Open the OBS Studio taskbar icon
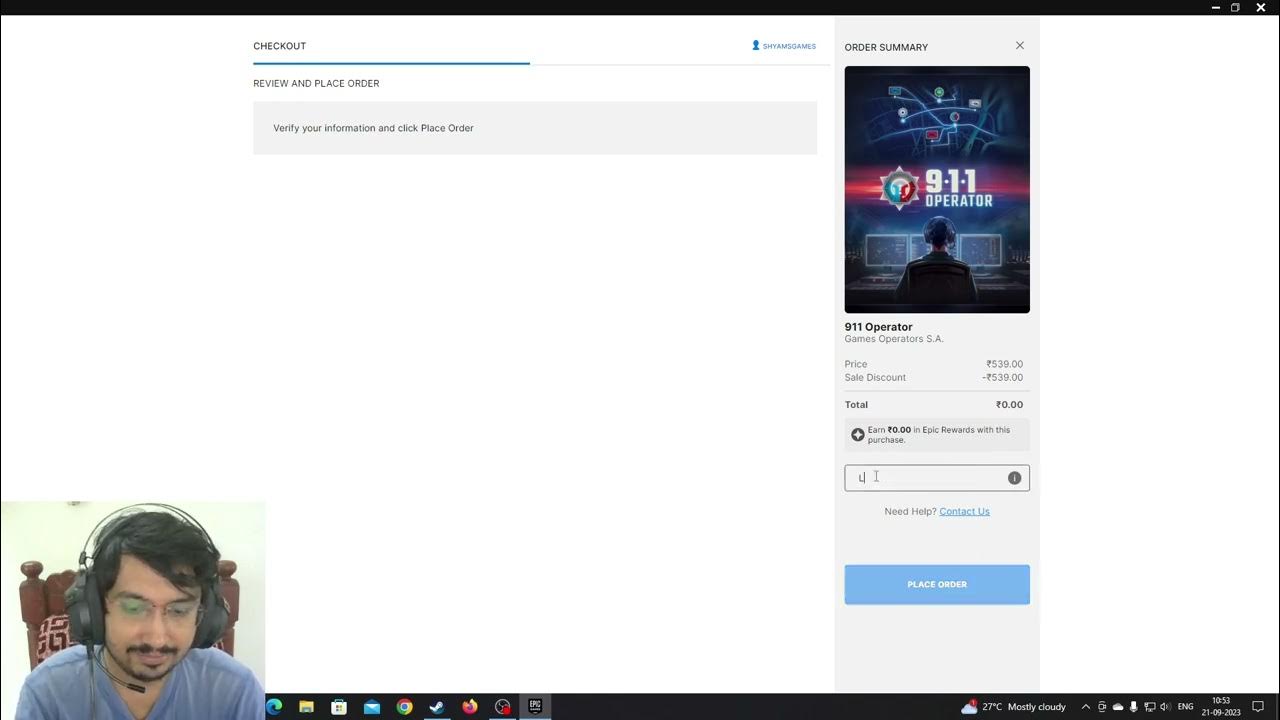The height and width of the screenshot is (720, 1280). pos(503,707)
